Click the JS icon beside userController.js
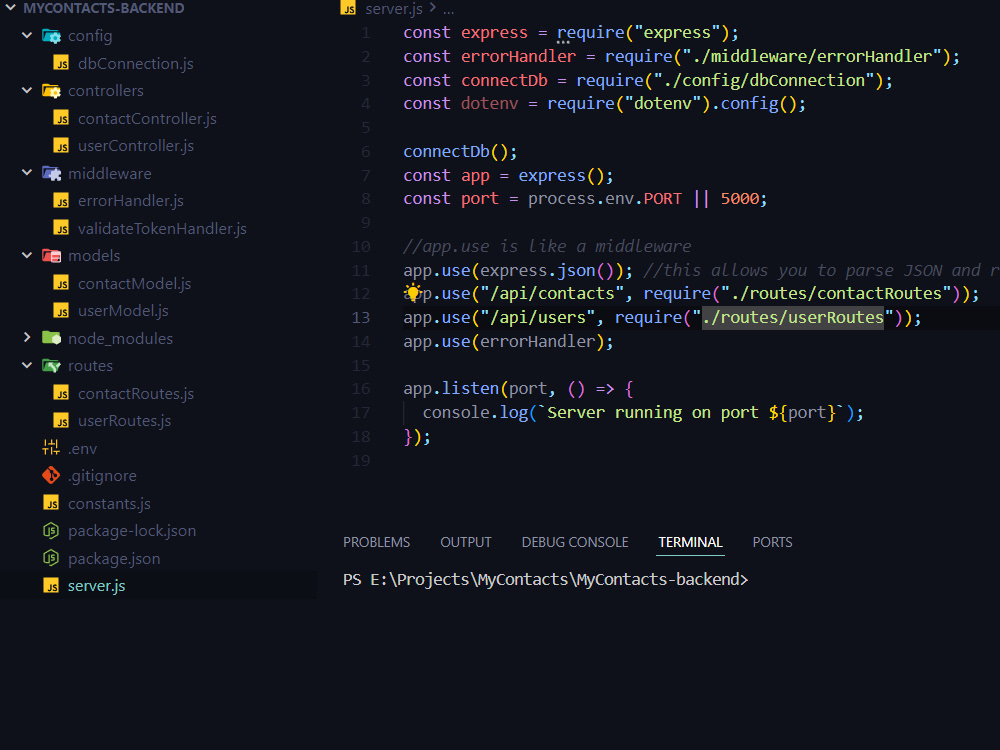1000x750 pixels. coord(61,145)
